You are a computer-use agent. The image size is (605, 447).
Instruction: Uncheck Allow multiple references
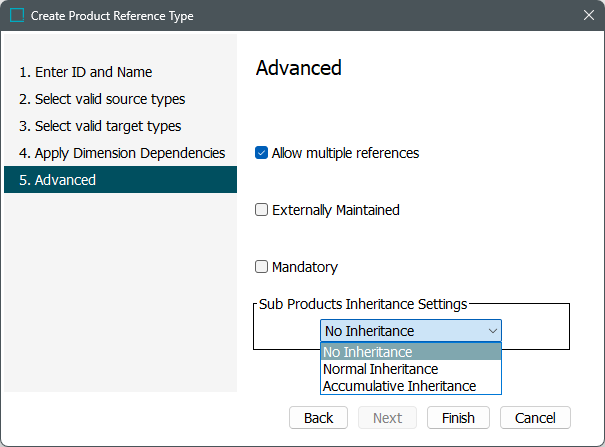pos(261,153)
